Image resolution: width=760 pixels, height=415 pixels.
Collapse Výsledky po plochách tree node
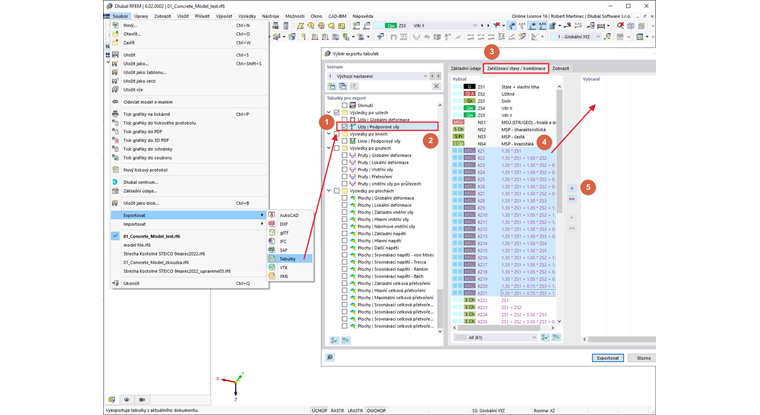click(x=329, y=191)
